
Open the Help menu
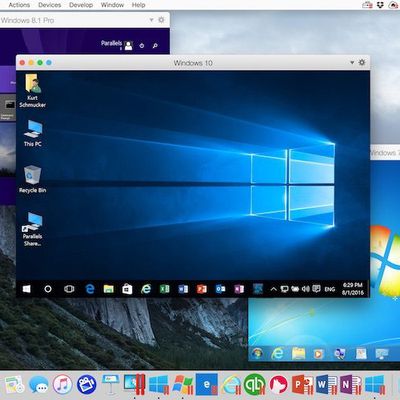(138, 5)
